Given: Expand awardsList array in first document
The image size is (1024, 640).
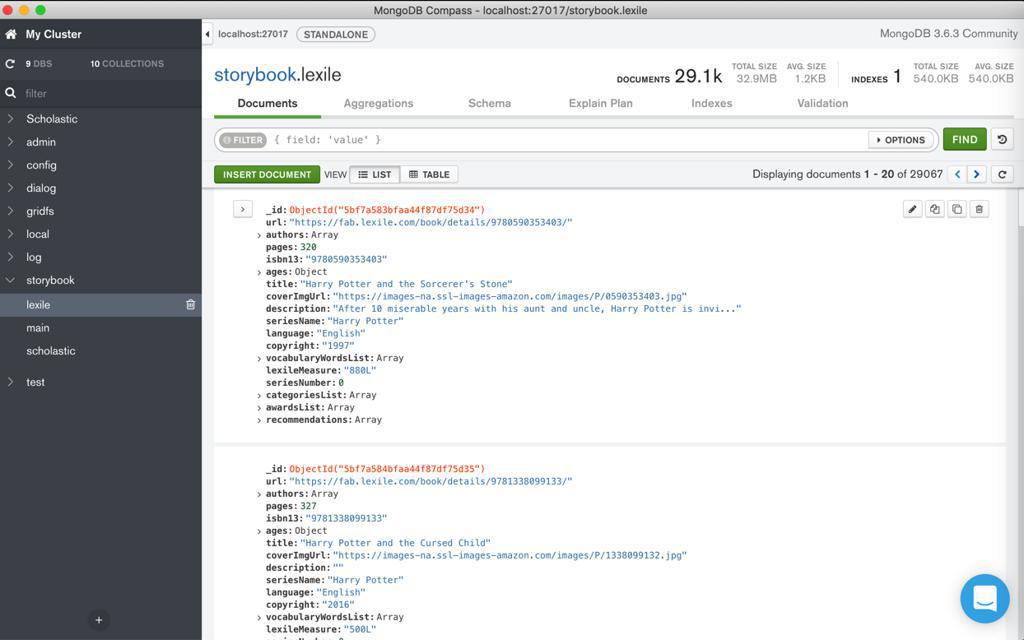Looking at the screenshot, I should coord(259,408).
